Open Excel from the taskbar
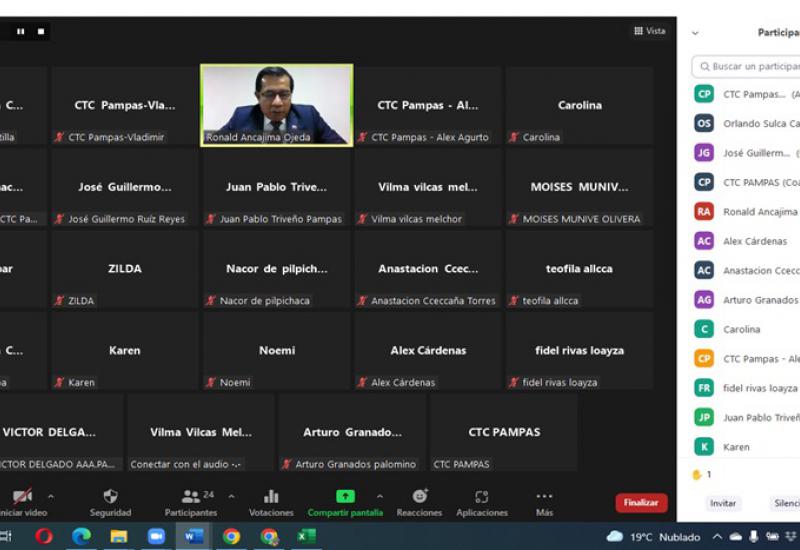The width and height of the screenshot is (800, 550). click(306, 536)
